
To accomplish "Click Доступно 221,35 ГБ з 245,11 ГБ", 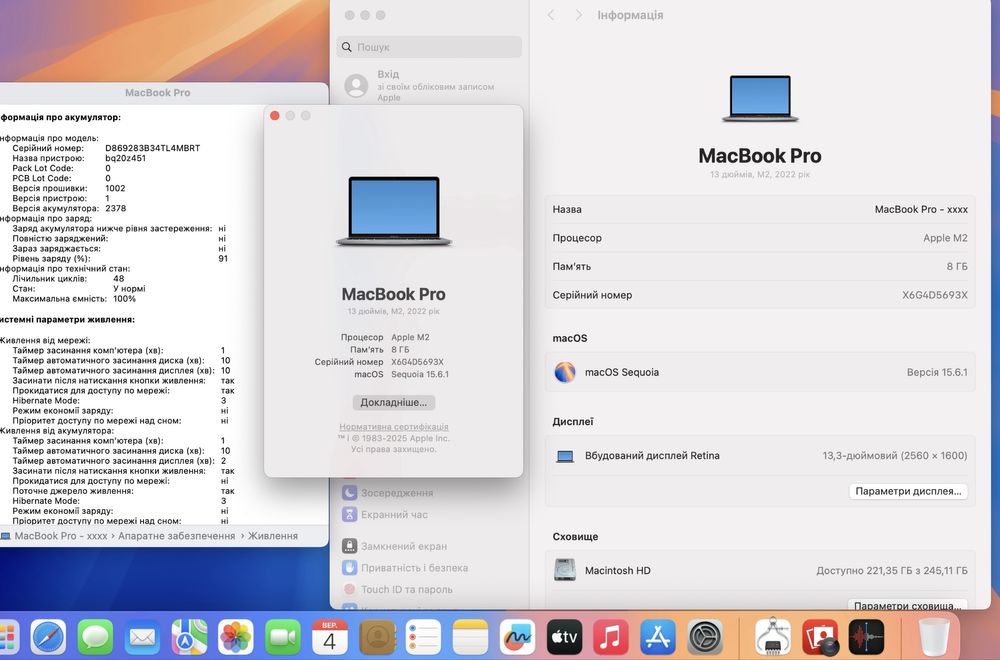I will [x=892, y=570].
